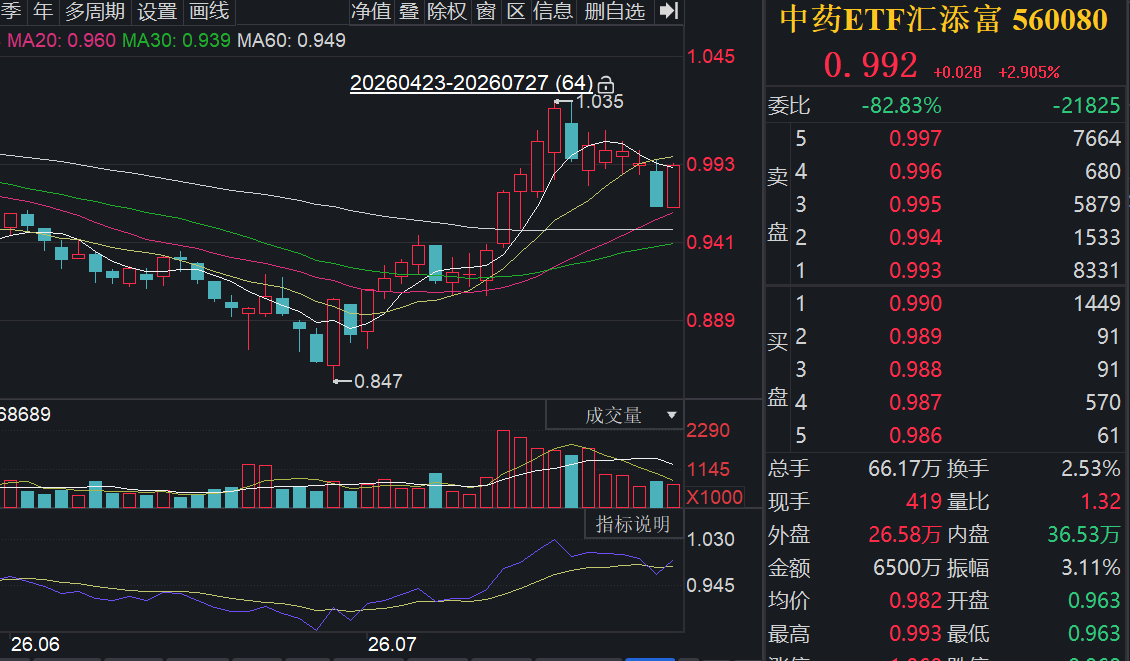Viewport: 1130px width, 661px height.
Task: Open the 成交量 indicator dropdown
Action: (614, 415)
